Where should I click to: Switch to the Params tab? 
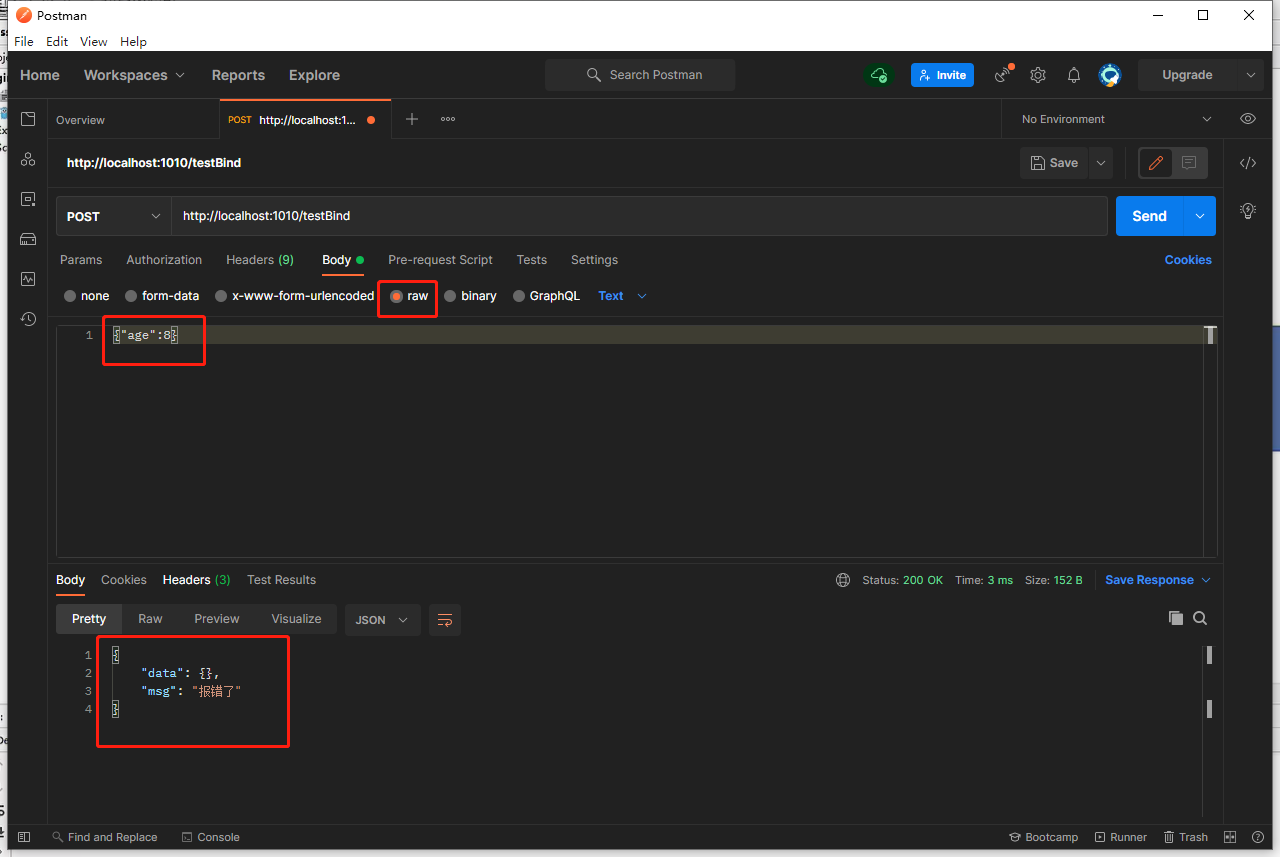81,260
